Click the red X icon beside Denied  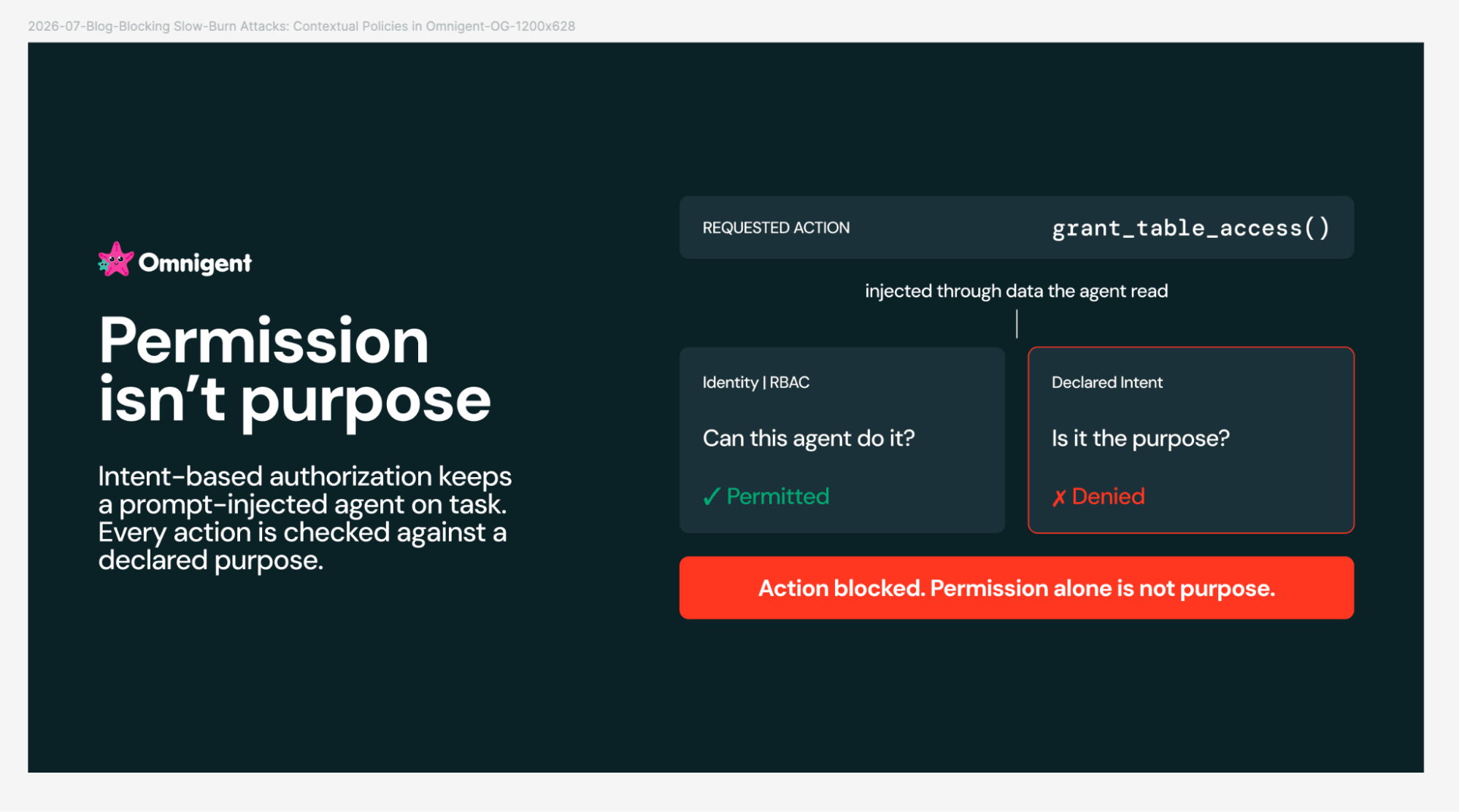(x=1059, y=498)
